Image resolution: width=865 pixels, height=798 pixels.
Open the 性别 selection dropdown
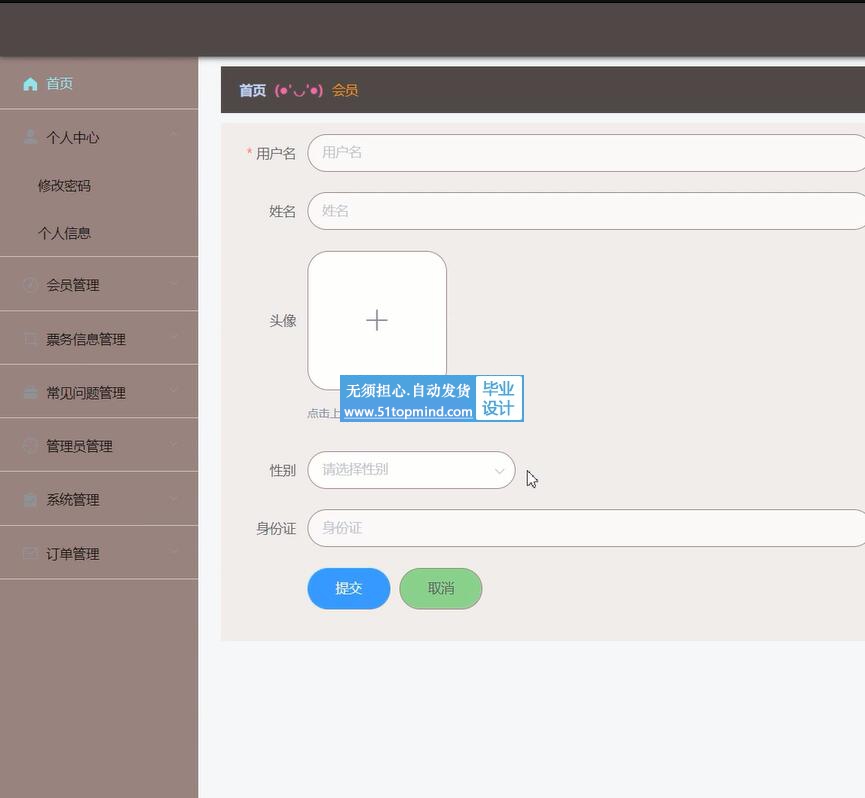coord(411,470)
